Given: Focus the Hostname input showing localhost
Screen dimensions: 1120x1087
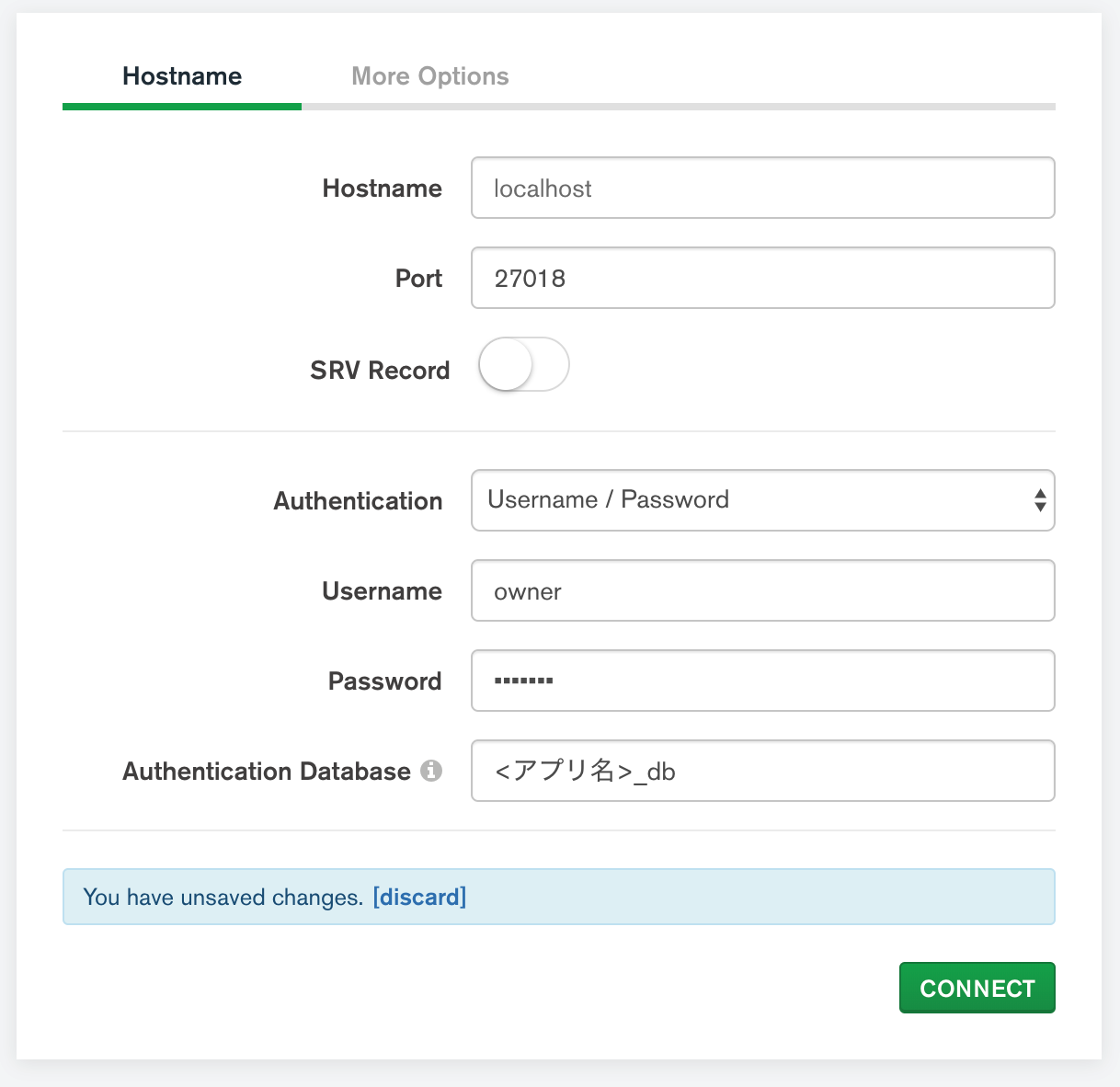Looking at the screenshot, I should 762,189.
